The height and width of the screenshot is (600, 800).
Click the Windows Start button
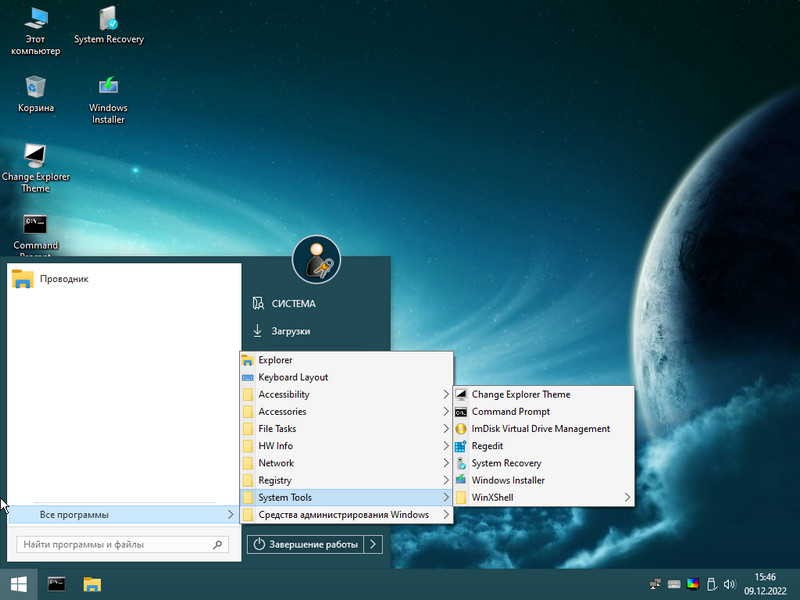(19, 584)
